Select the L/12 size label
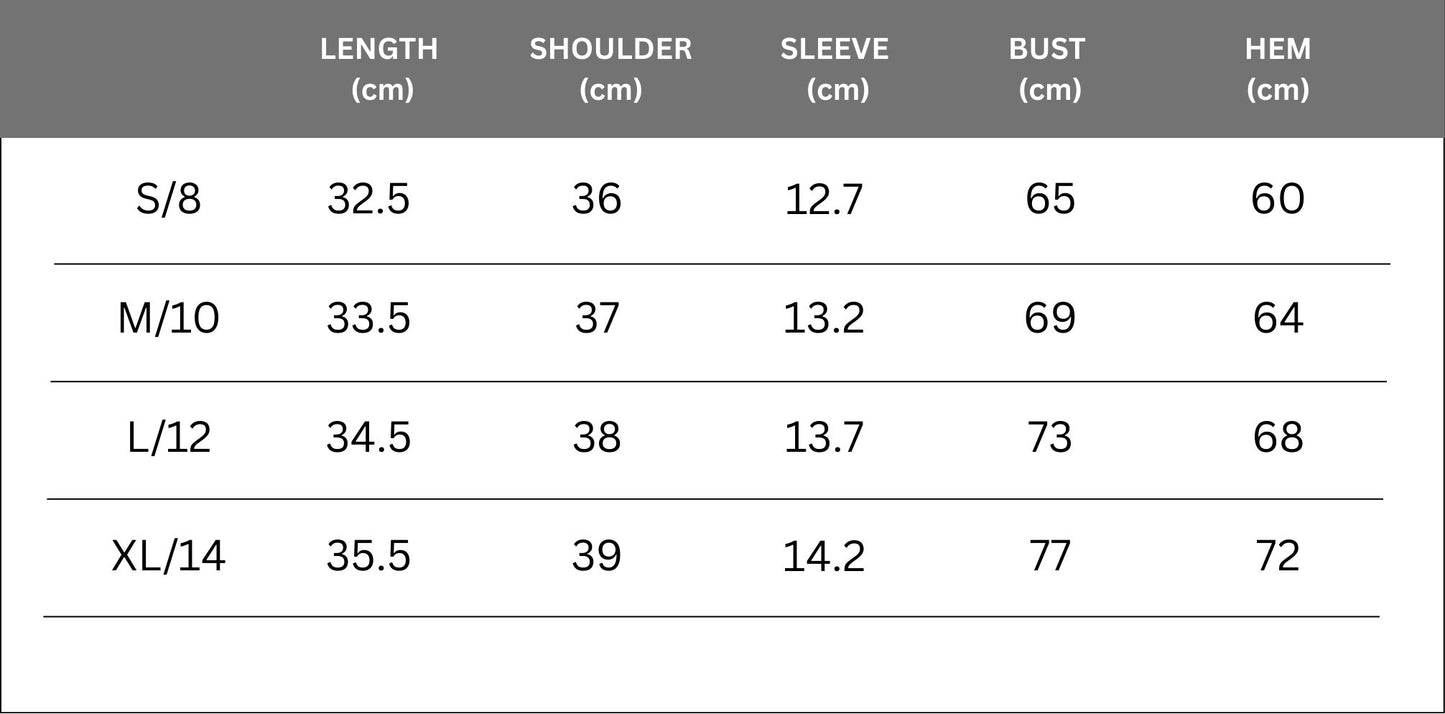 click(x=169, y=438)
